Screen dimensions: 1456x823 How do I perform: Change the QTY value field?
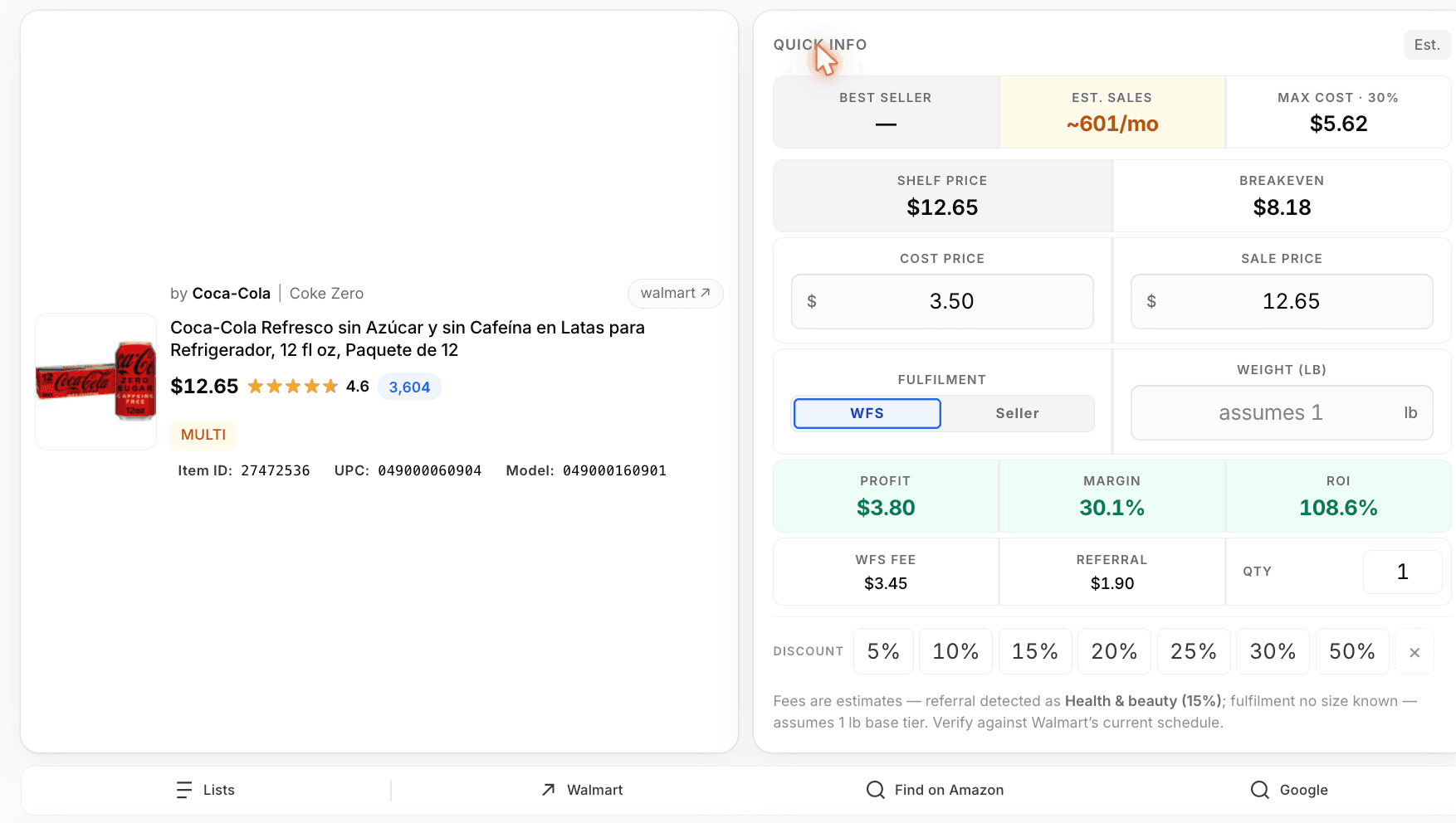pyautogui.click(x=1402, y=572)
